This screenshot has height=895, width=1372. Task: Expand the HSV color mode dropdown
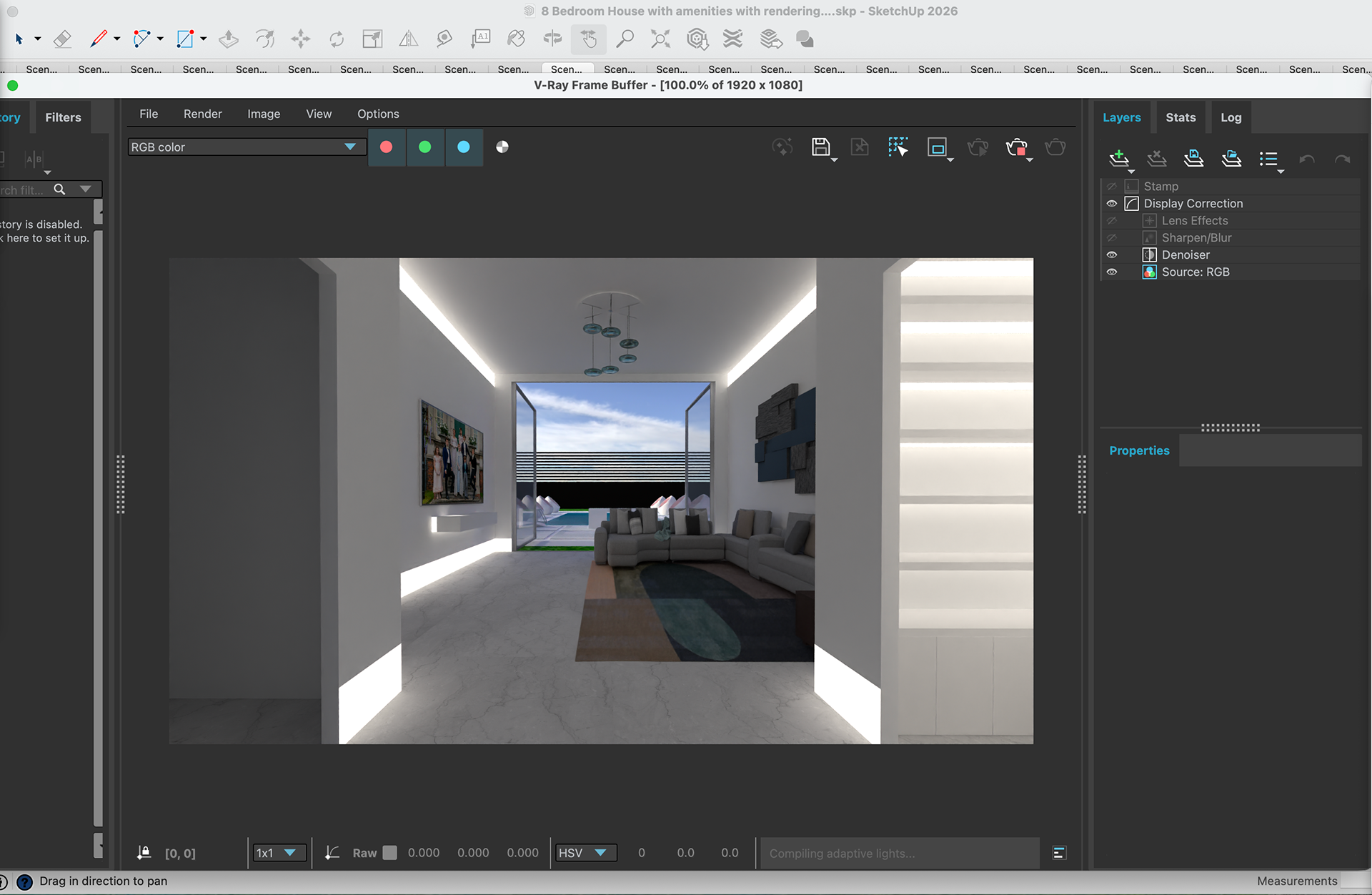pos(586,853)
